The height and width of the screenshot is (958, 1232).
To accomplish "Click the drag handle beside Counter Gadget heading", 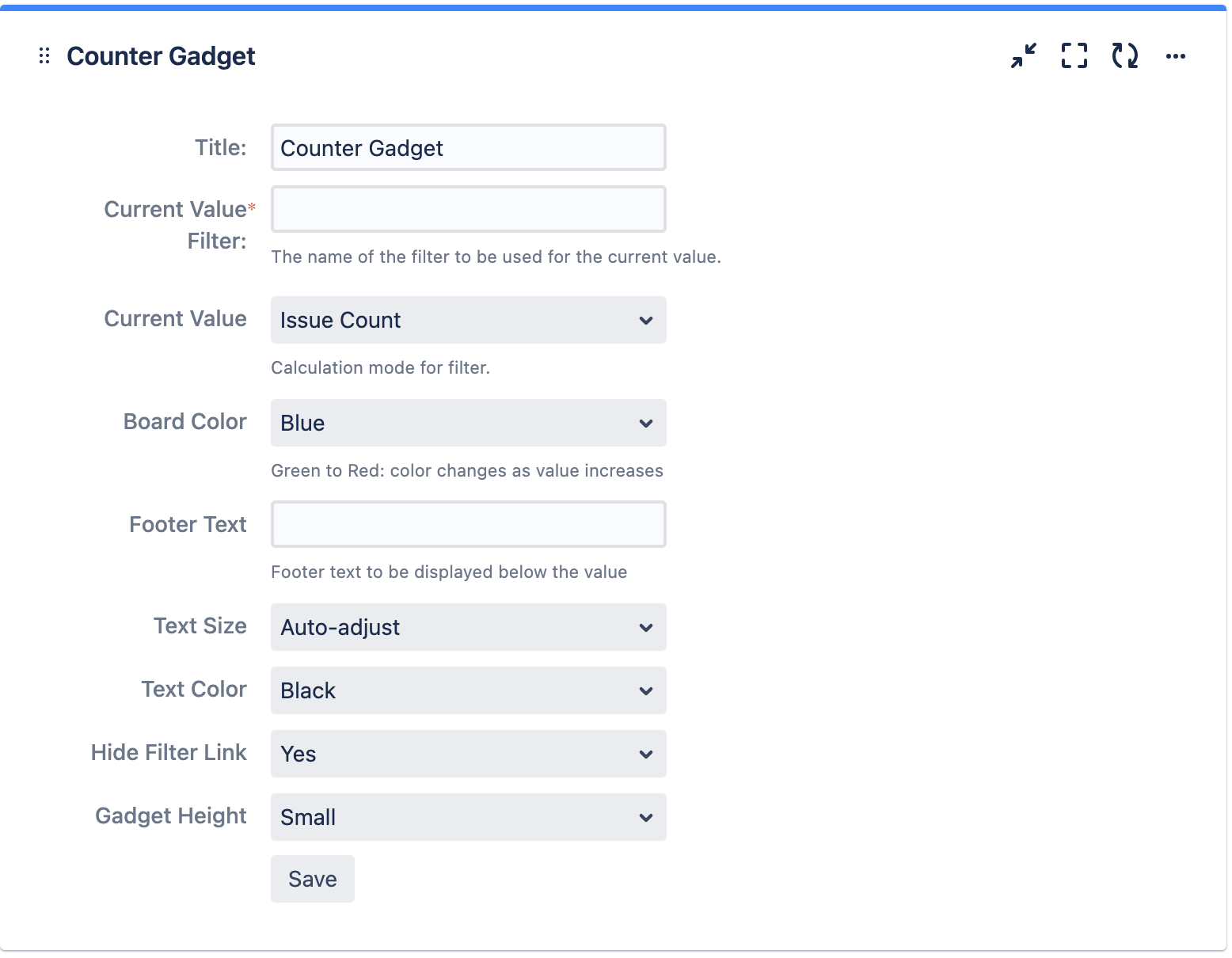I will coord(44,55).
